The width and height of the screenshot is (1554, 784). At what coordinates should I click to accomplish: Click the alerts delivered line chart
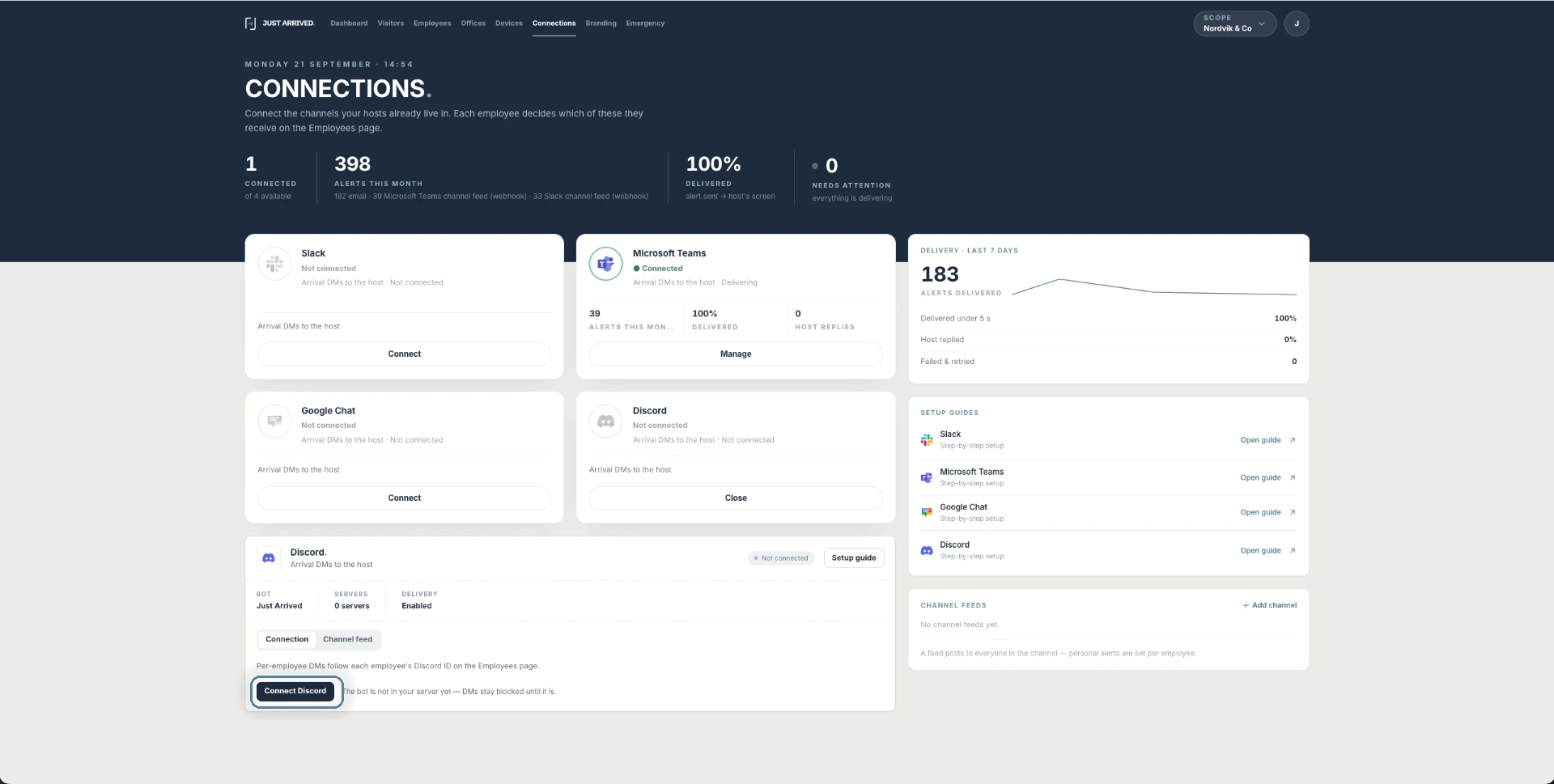tap(1154, 287)
